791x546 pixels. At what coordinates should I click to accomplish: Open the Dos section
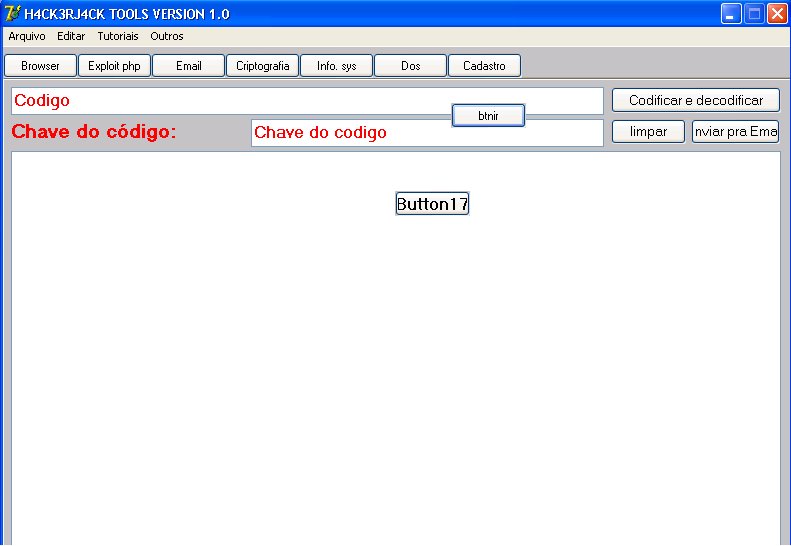(411, 66)
